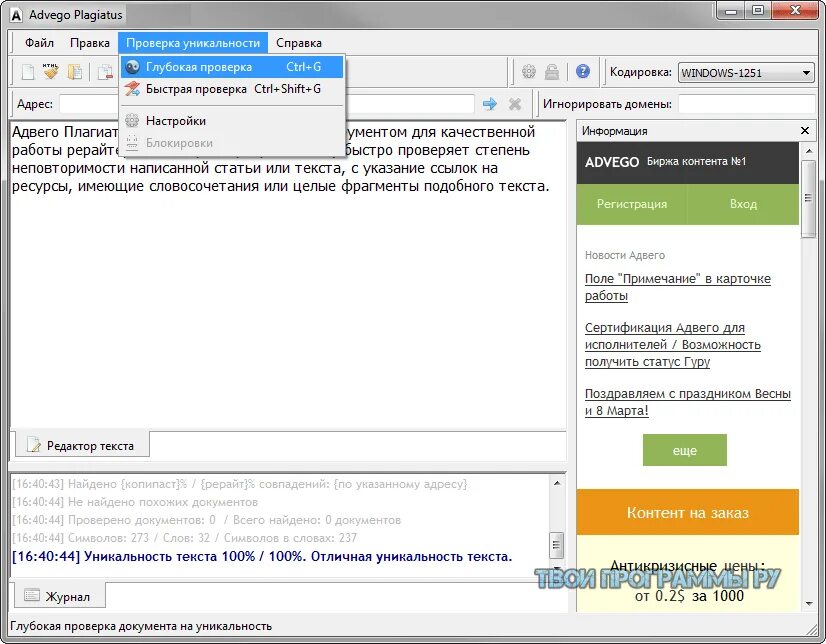Close the Информация side panel
The image size is (826, 644).
[x=804, y=131]
